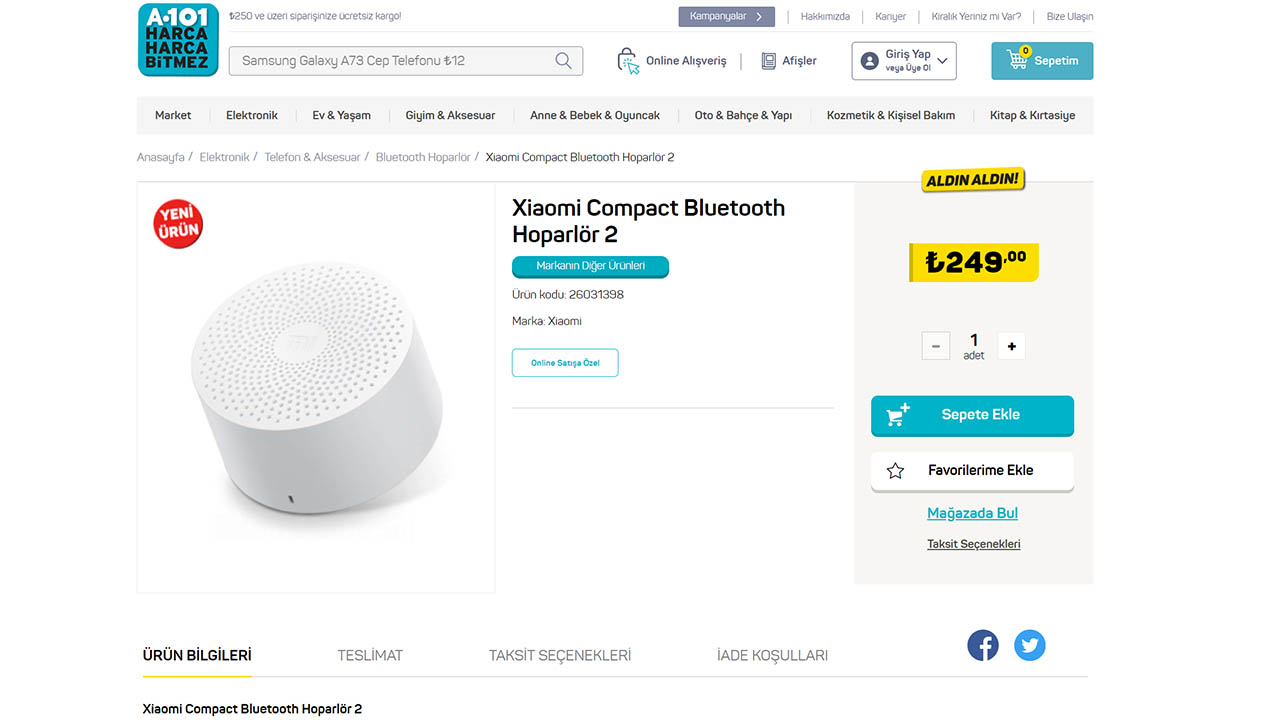
Task: Decrease quantity with minus button
Action: (936, 346)
